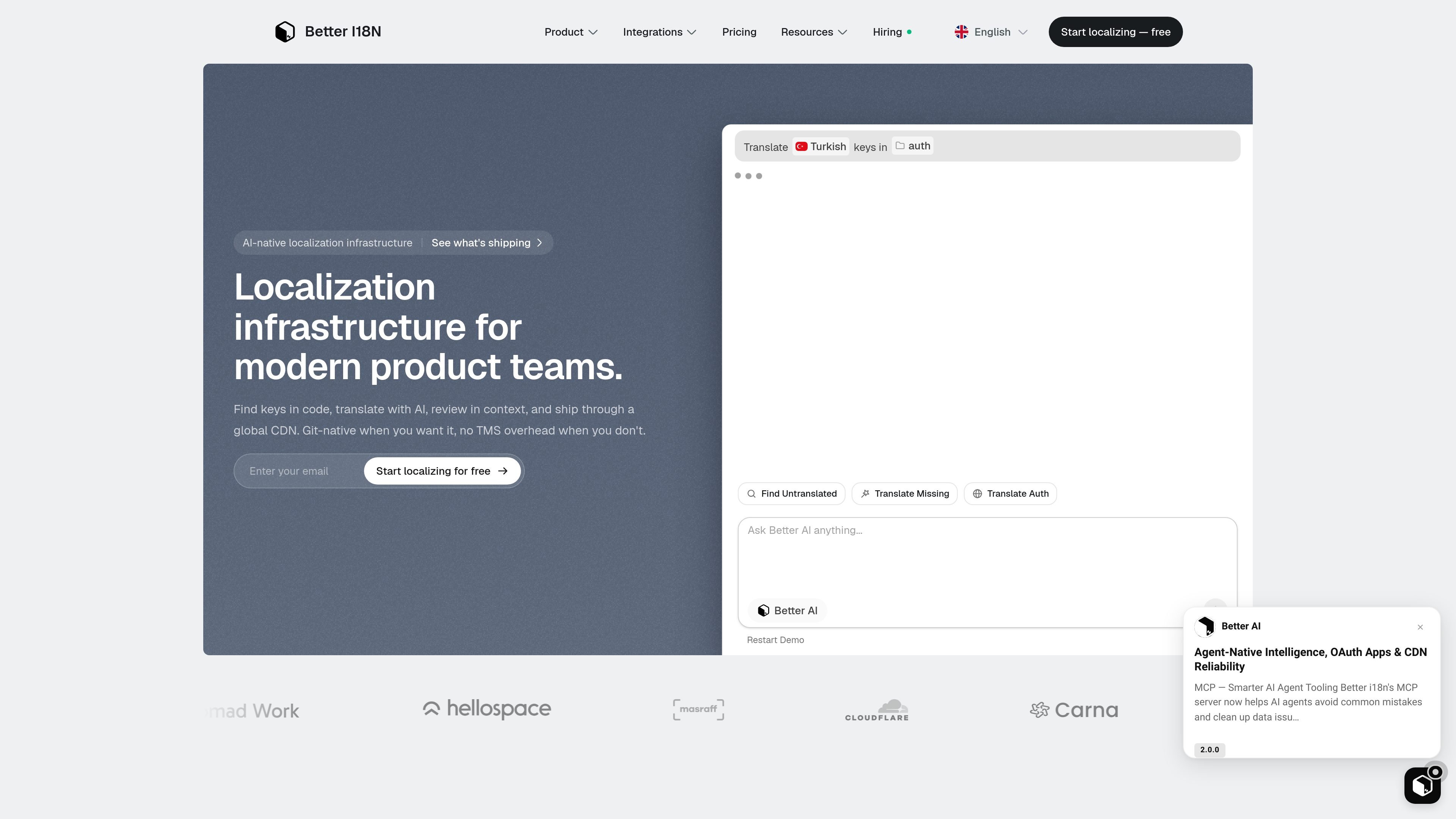Choose the Find Untranslated suggestion

point(791,494)
